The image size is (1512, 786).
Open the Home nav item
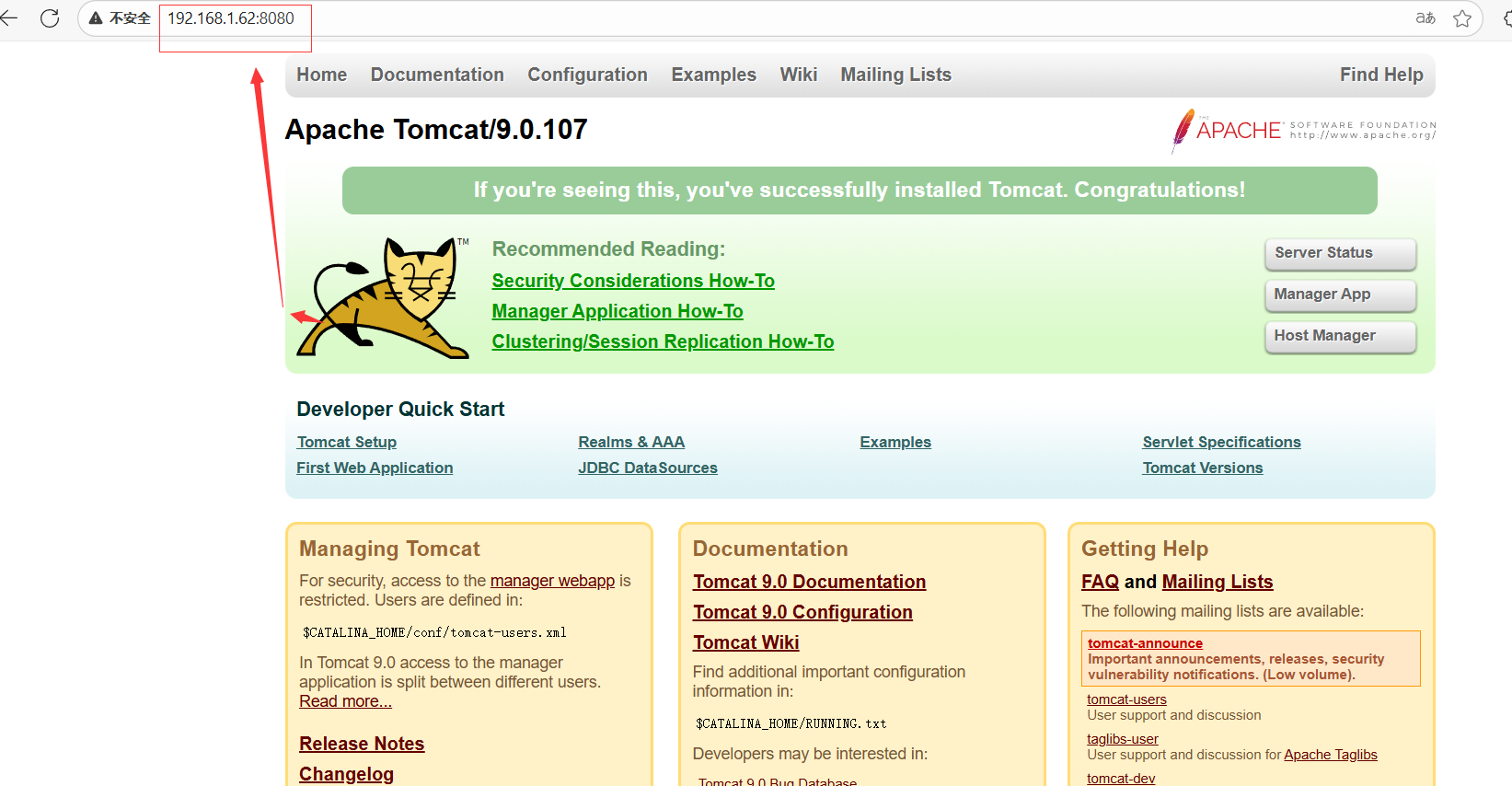[321, 75]
